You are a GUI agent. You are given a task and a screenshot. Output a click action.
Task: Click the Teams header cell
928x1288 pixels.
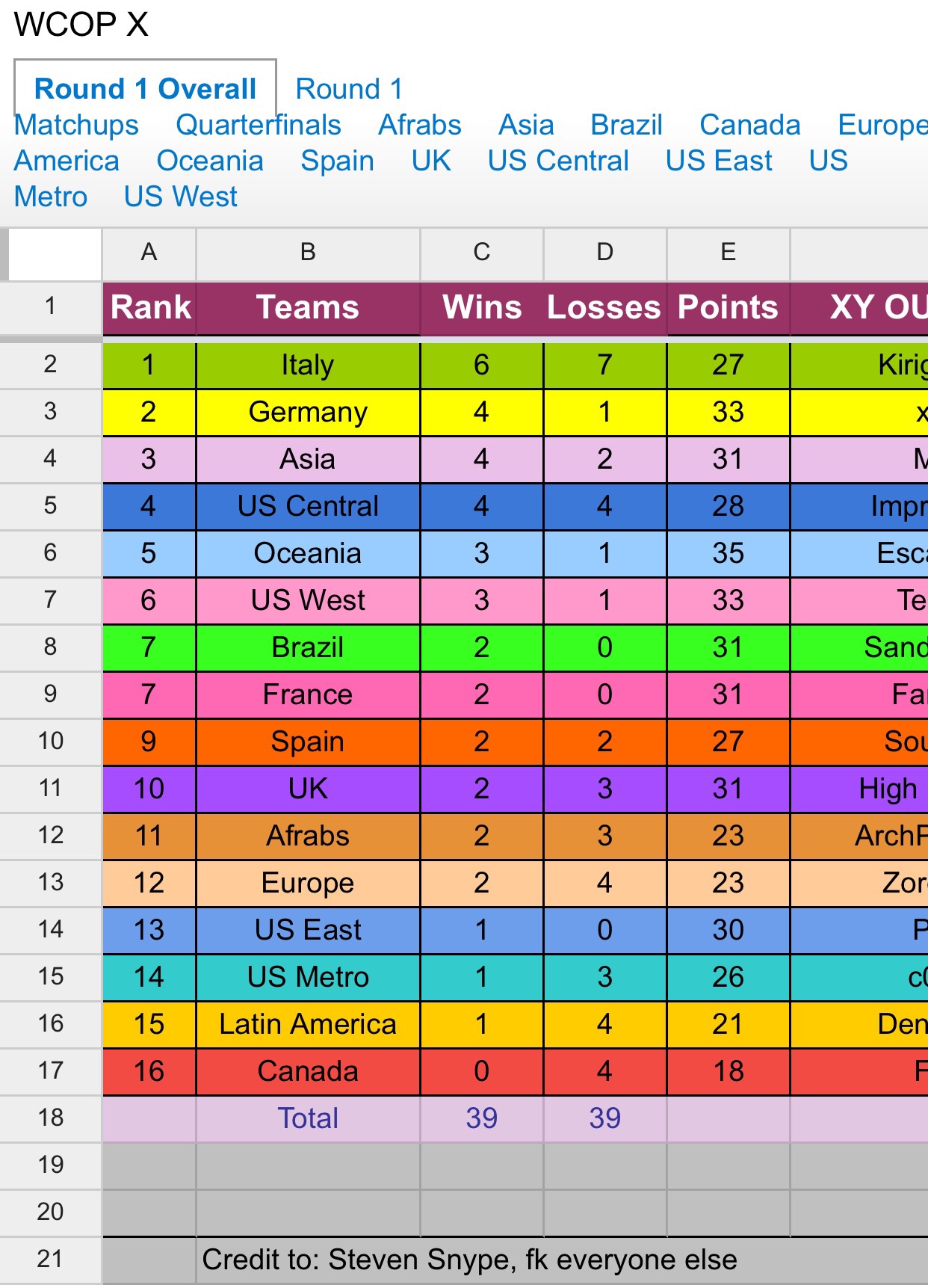click(x=308, y=307)
